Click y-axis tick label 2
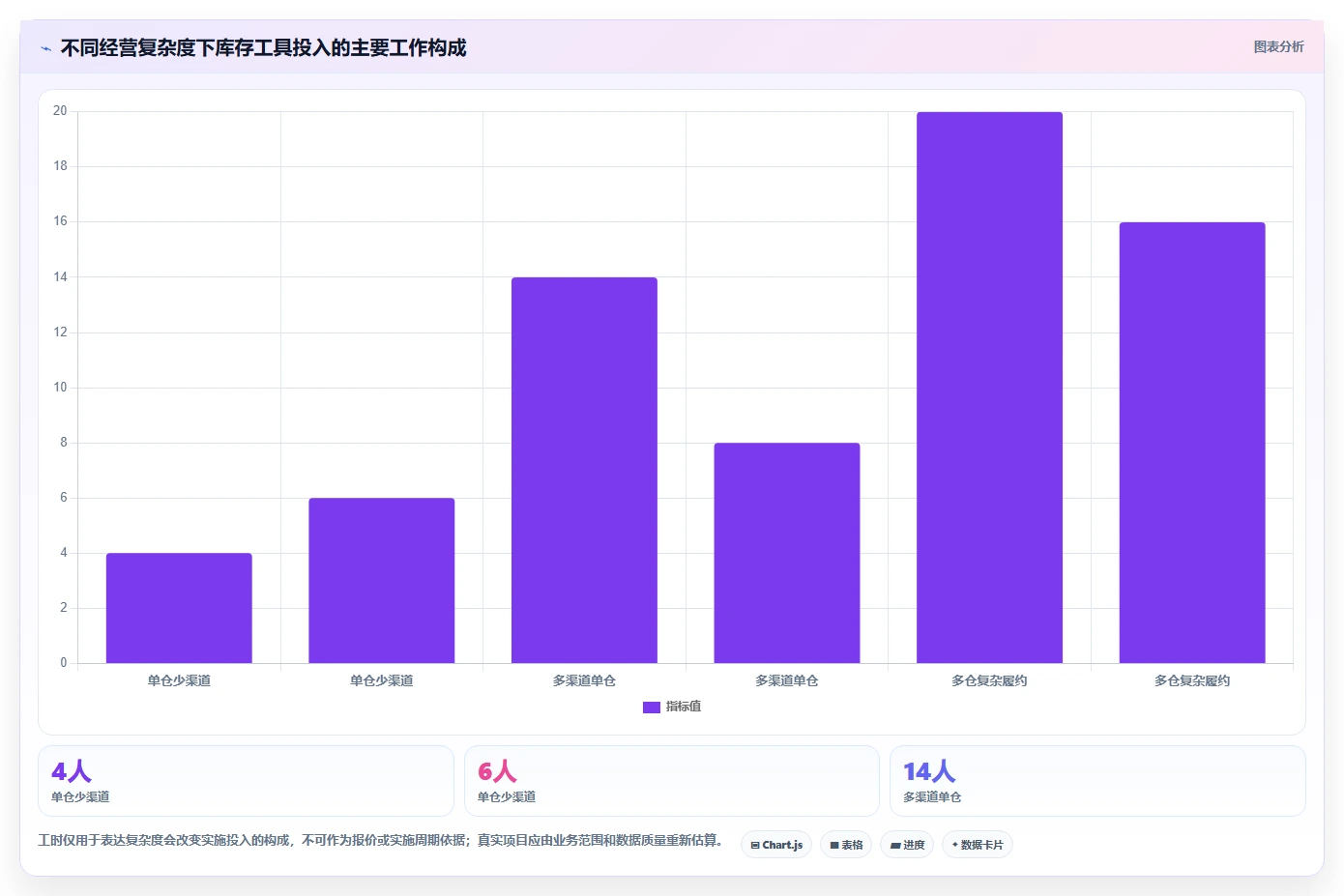 [x=64, y=608]
